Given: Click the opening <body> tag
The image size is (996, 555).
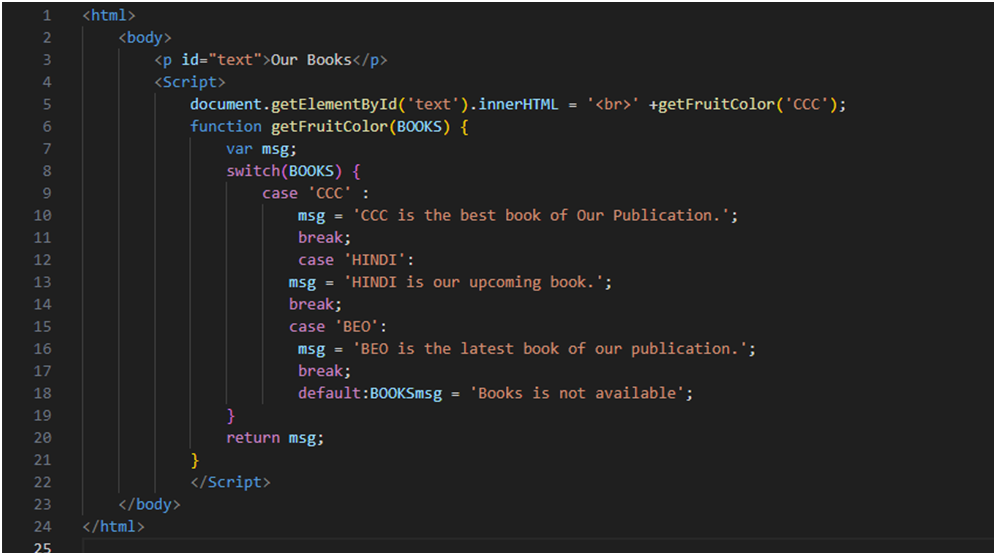Looking at the screenshot, I should (x=145, y=37).
